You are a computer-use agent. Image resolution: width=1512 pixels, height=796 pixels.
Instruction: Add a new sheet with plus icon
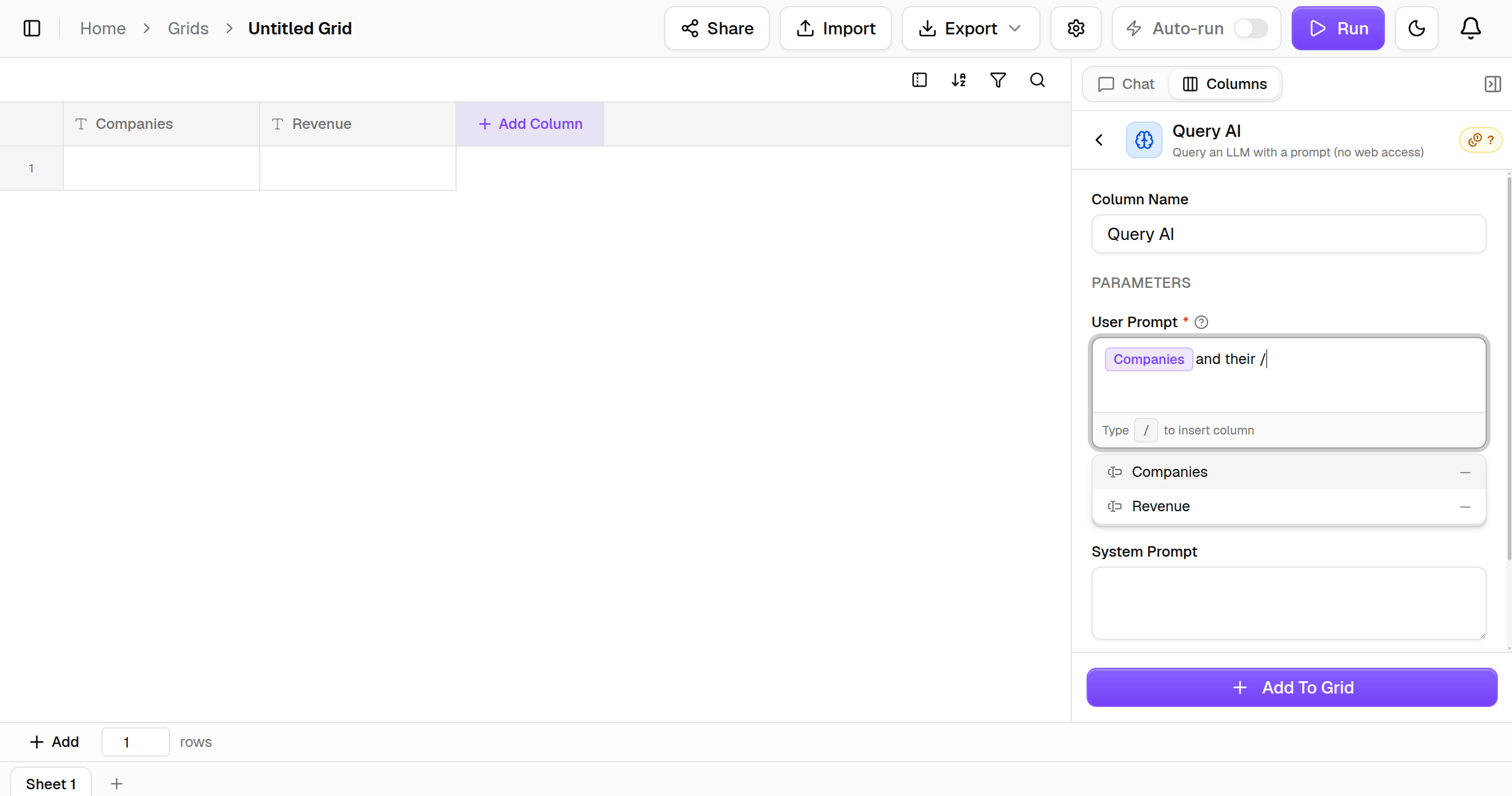117,783
